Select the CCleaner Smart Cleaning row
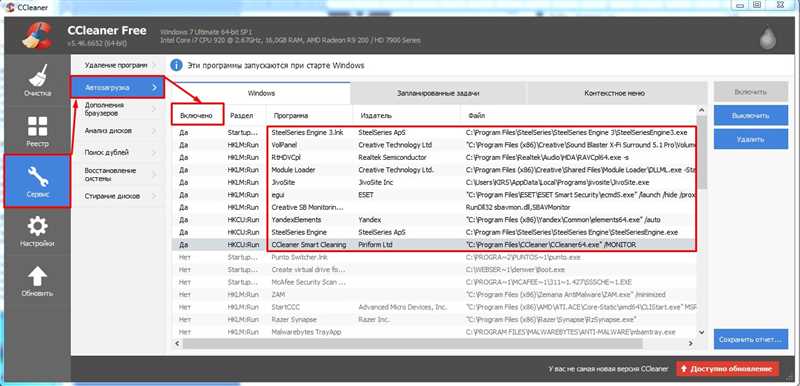Viewport: 800px width, 386px height. (x=434, y=245)
